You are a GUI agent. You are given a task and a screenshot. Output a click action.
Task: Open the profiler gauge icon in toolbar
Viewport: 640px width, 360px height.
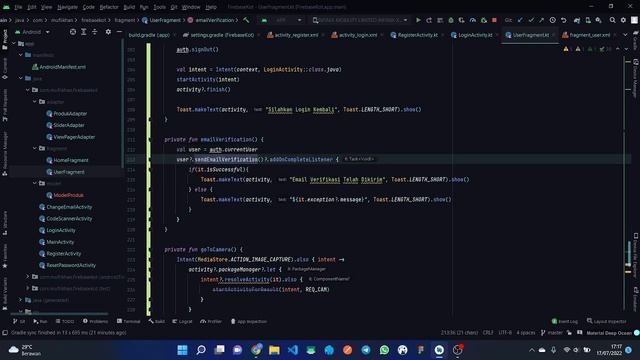click(473, 20)
